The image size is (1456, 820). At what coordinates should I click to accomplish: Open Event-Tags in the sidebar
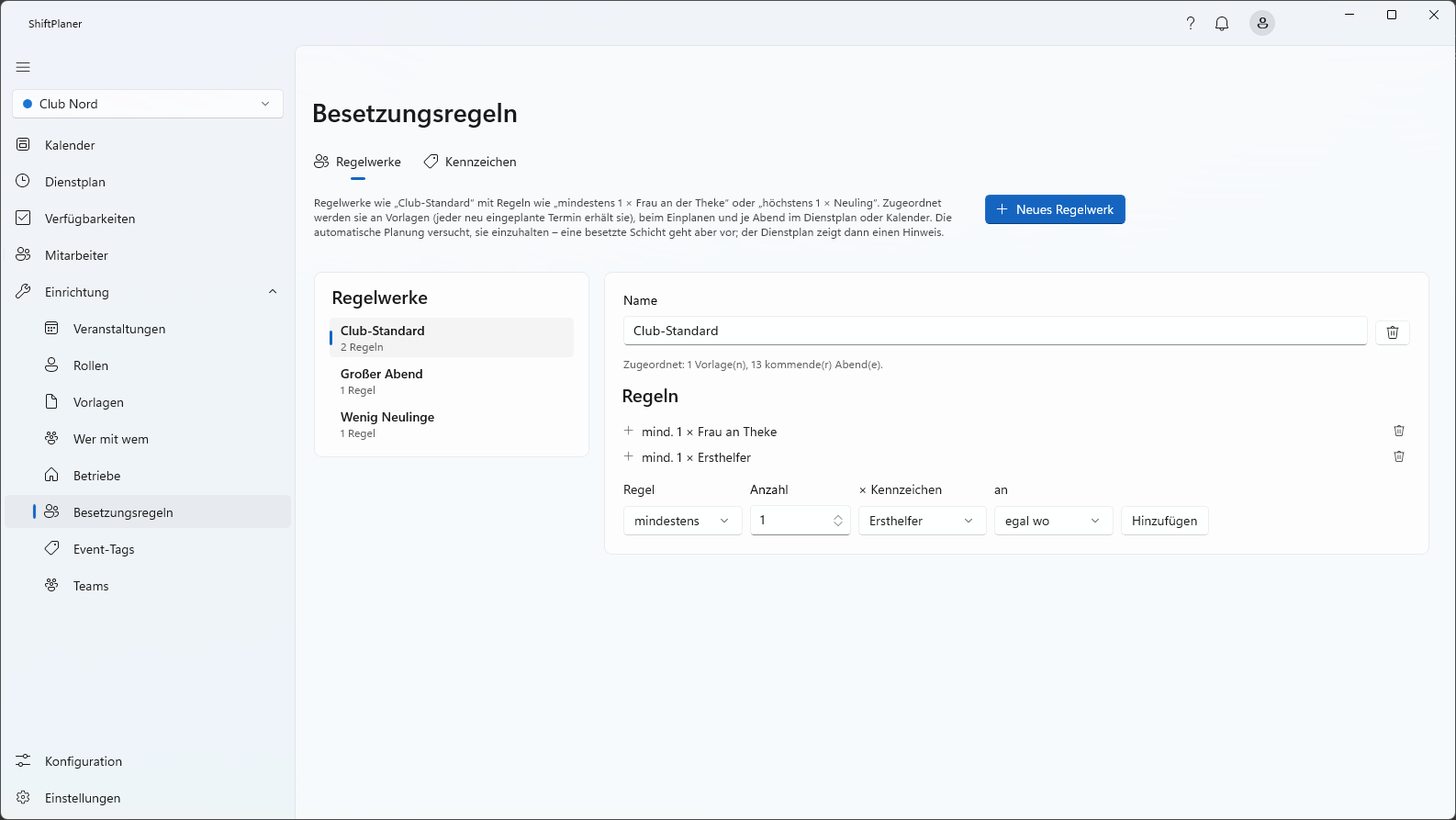pyautogui.click(x=148, y=549)
